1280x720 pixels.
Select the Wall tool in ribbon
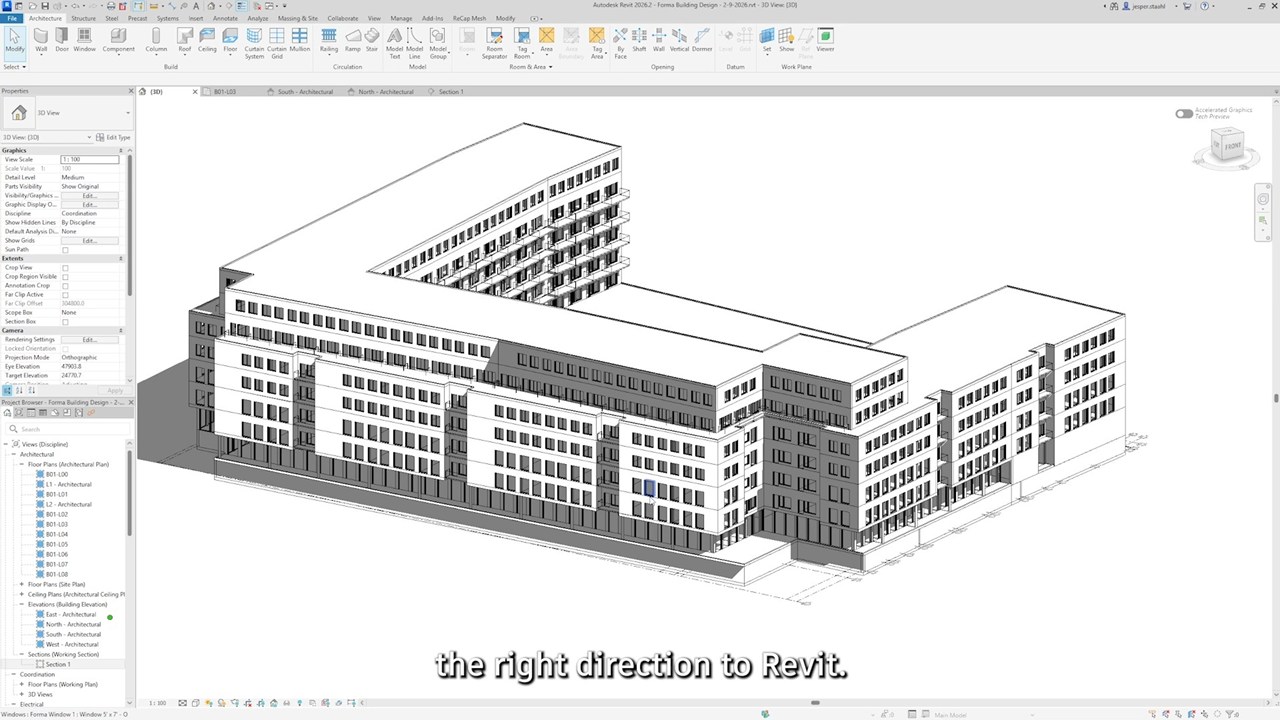[41, 40]
